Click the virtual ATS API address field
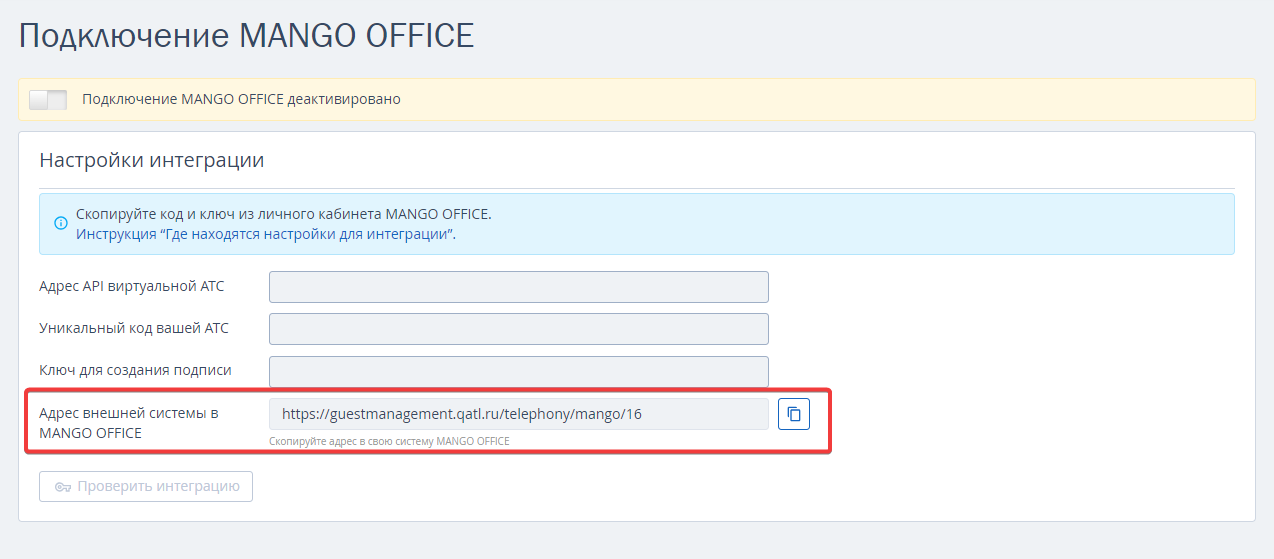Viewport: 1274px width, 559px height. coord(518,287)
